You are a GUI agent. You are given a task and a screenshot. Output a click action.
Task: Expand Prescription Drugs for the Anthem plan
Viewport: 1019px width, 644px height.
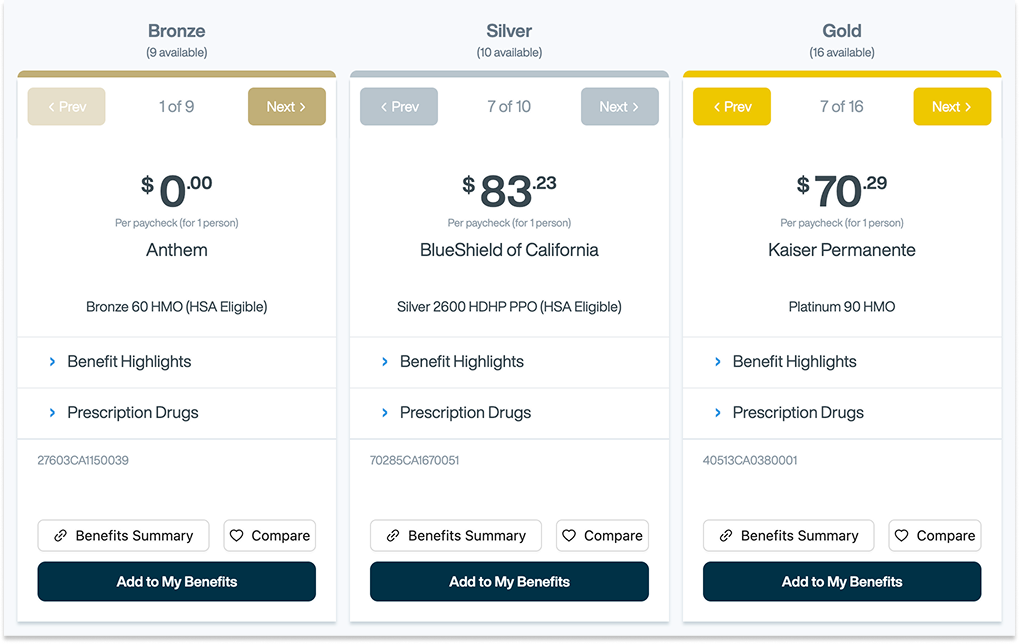pos(132,413)
